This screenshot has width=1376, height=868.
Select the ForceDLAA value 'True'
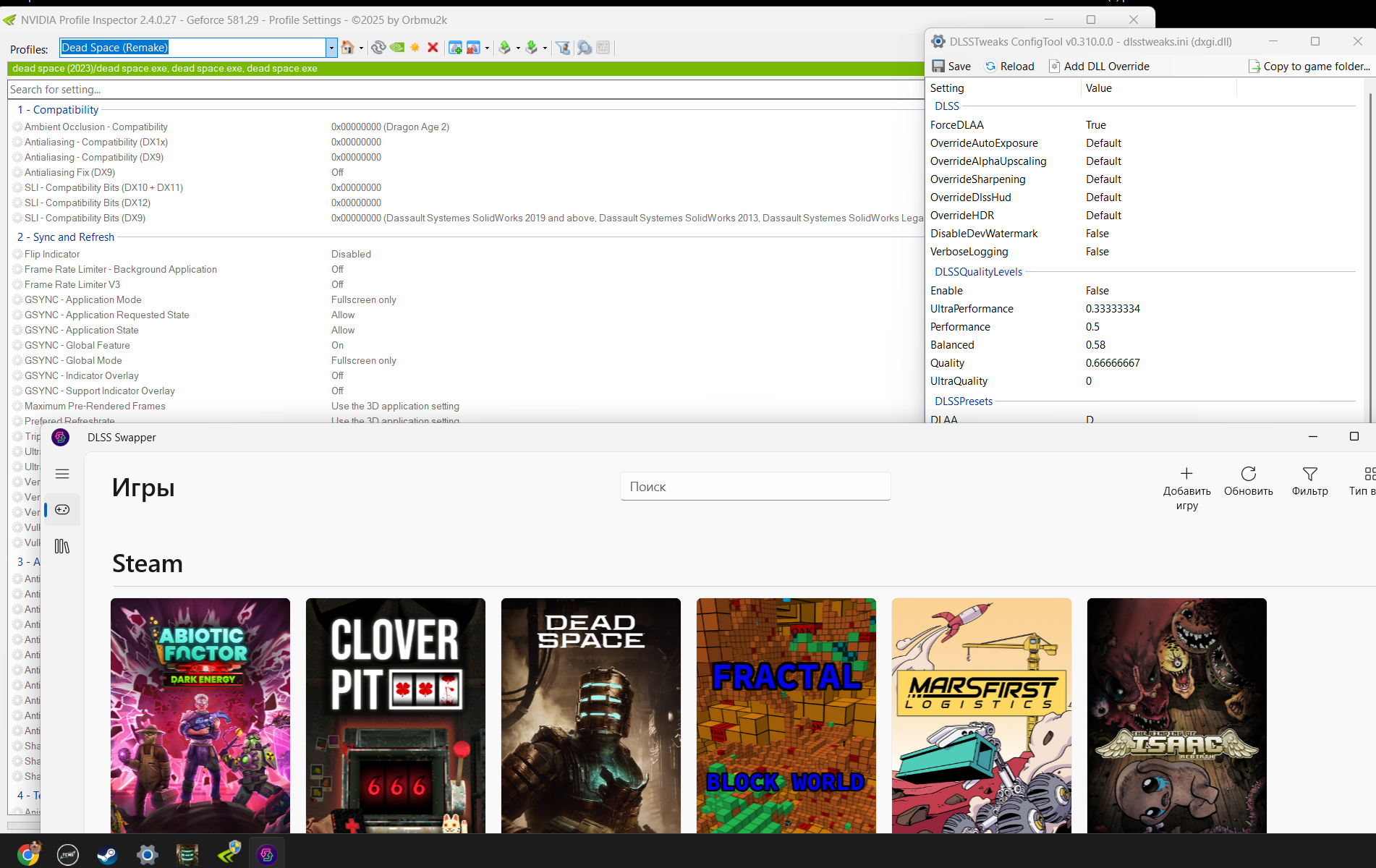click(x=1095, y=125)
